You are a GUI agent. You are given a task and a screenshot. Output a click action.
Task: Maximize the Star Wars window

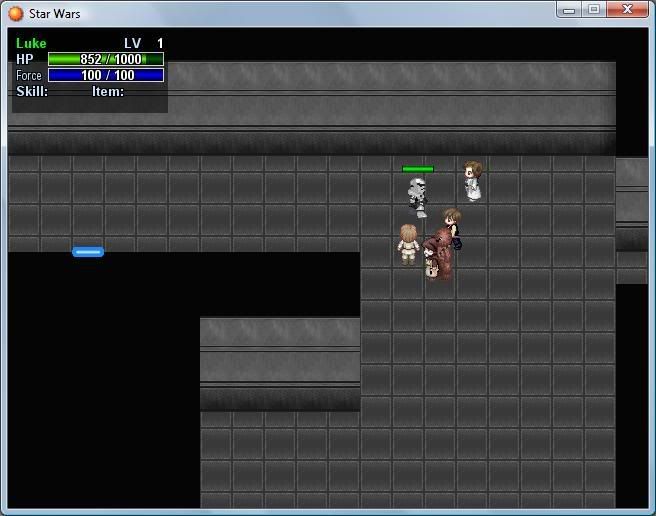[x=594, y=10]
